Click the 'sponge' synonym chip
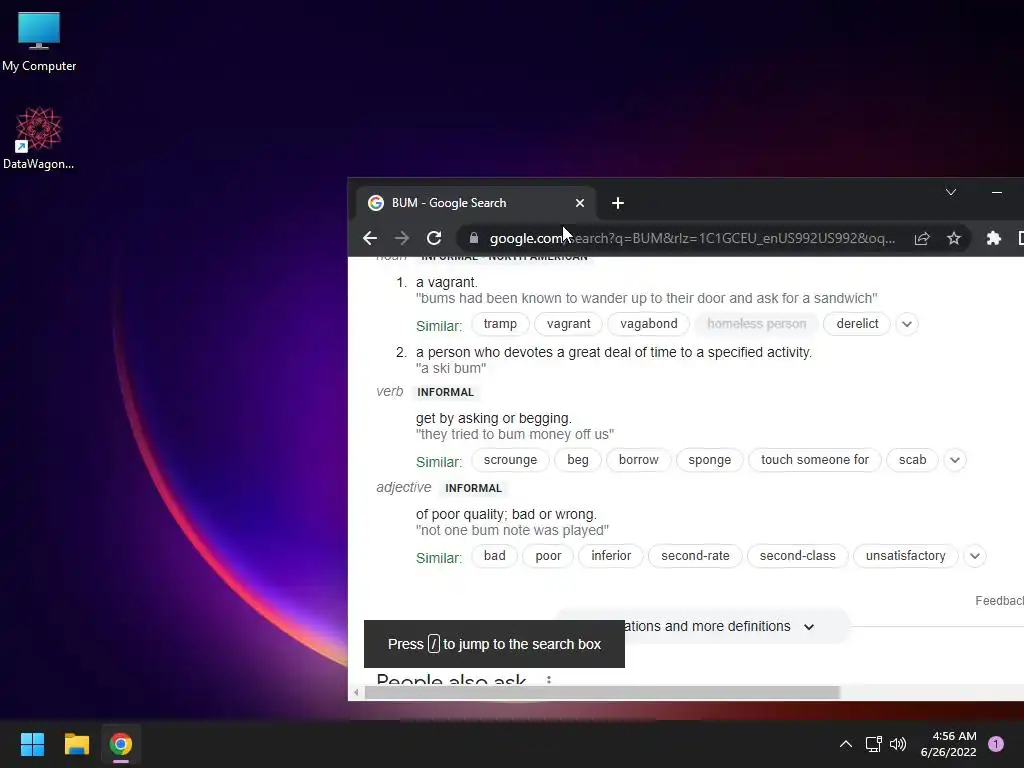This screenshot has width=1024, height=768. pyautogui.click(x=709, y=460)
